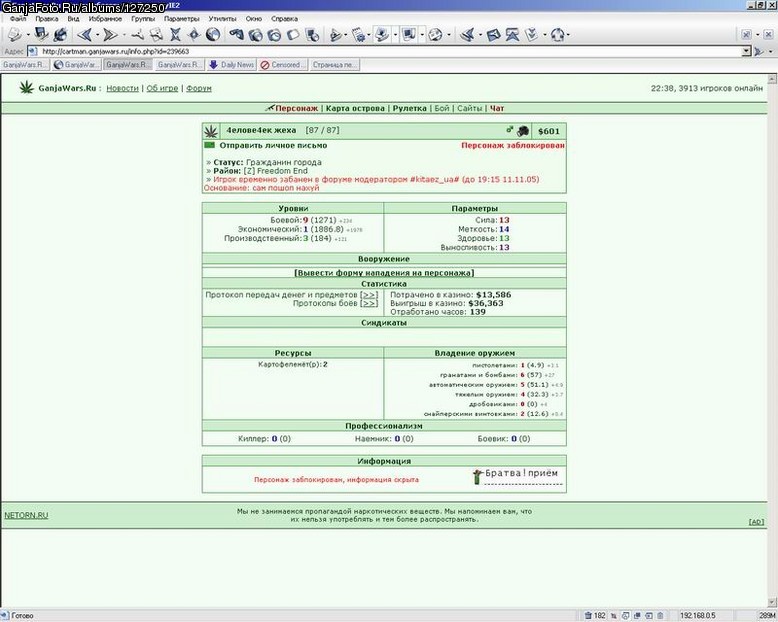Click the page scrollbar down arrow
778x622 pixels.
[772, 603]
